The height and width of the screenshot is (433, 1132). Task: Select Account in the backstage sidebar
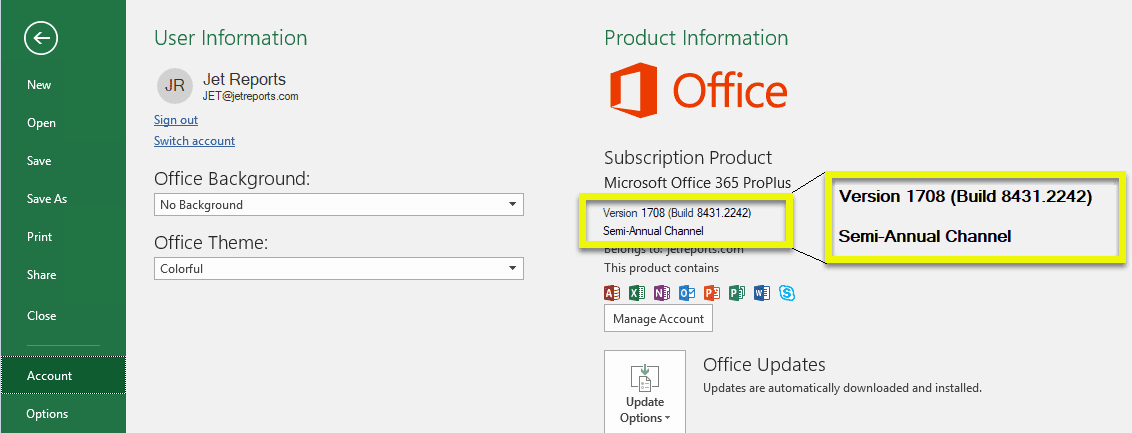(50, 376)
